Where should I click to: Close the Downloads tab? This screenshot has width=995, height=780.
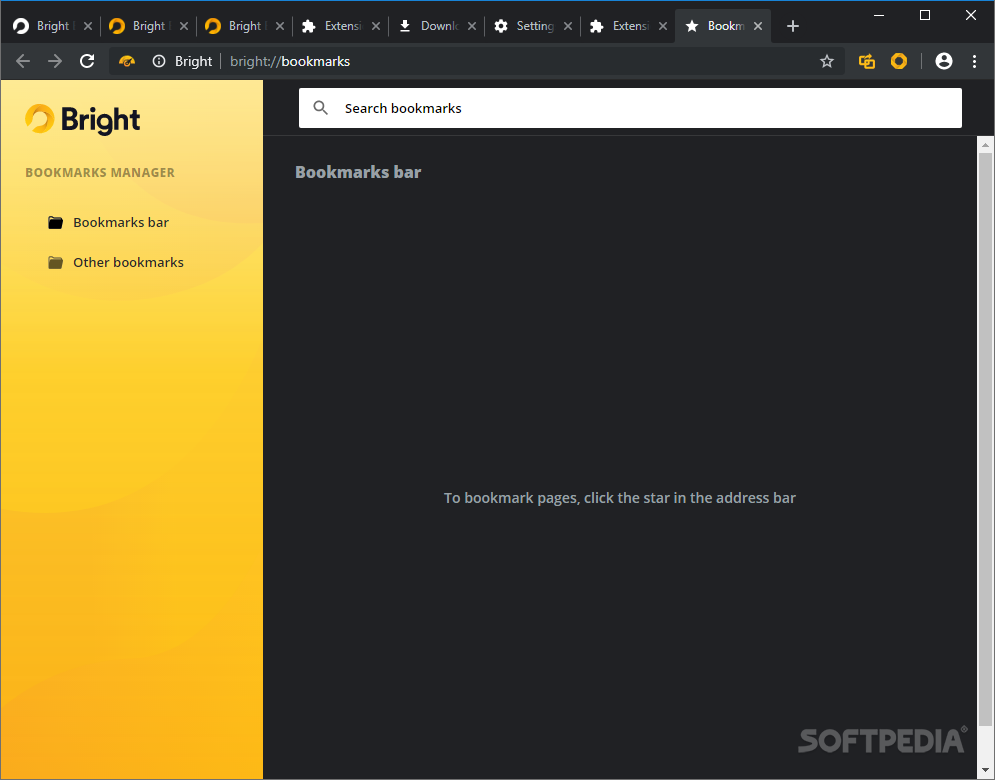pyautogui.click(x=471, y=26)
